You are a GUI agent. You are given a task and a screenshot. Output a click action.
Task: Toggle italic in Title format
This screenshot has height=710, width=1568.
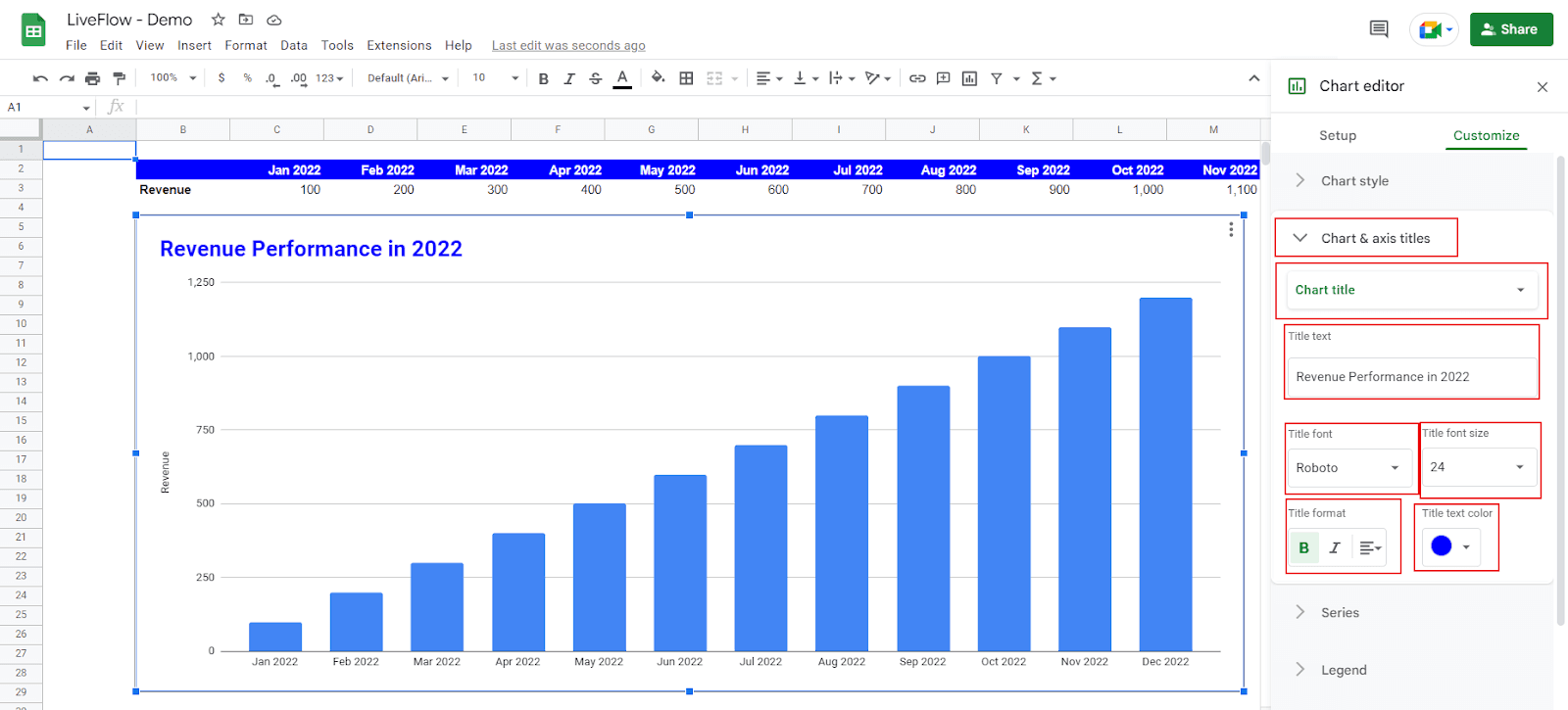pyautogui.click(x=1334, y=547)
